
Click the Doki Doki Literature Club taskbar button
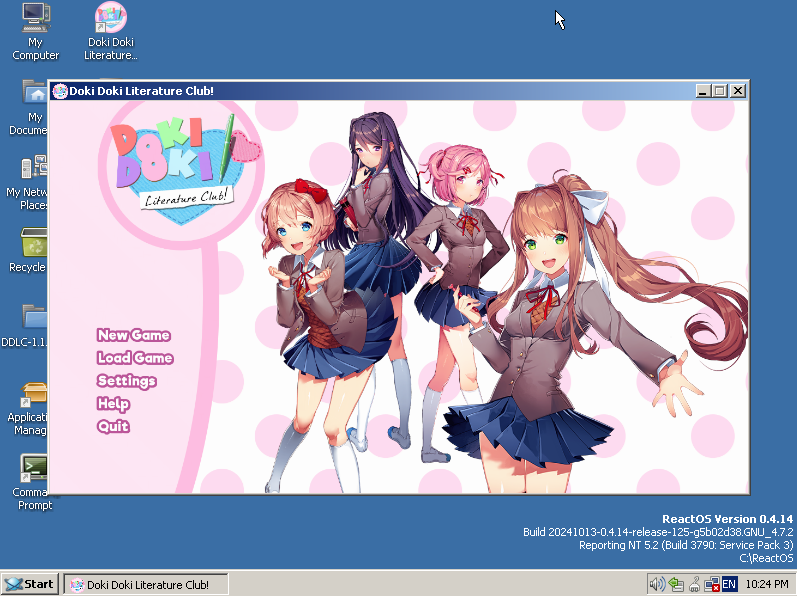145,585
